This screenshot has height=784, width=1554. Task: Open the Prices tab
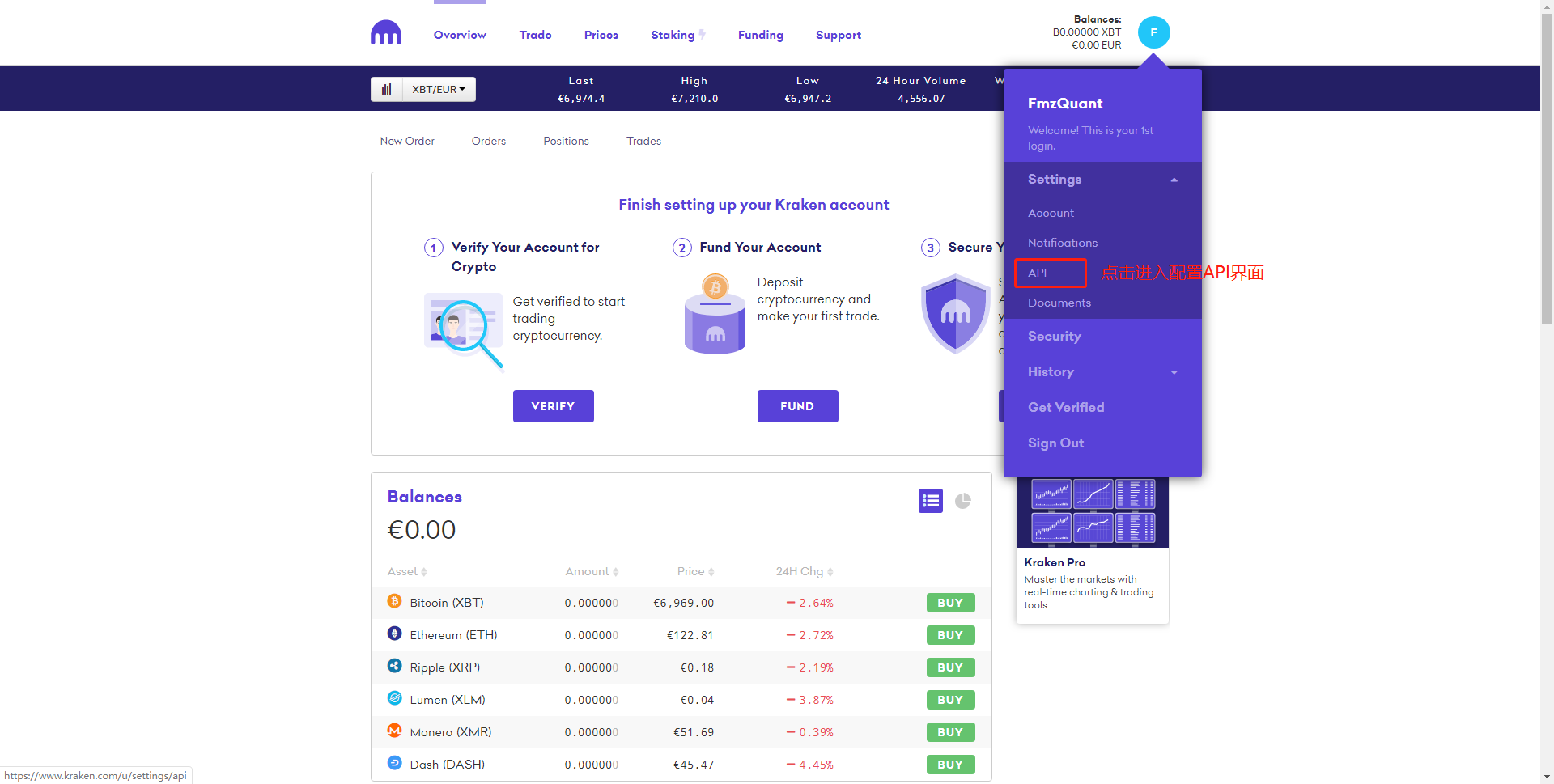pos(601,35)
